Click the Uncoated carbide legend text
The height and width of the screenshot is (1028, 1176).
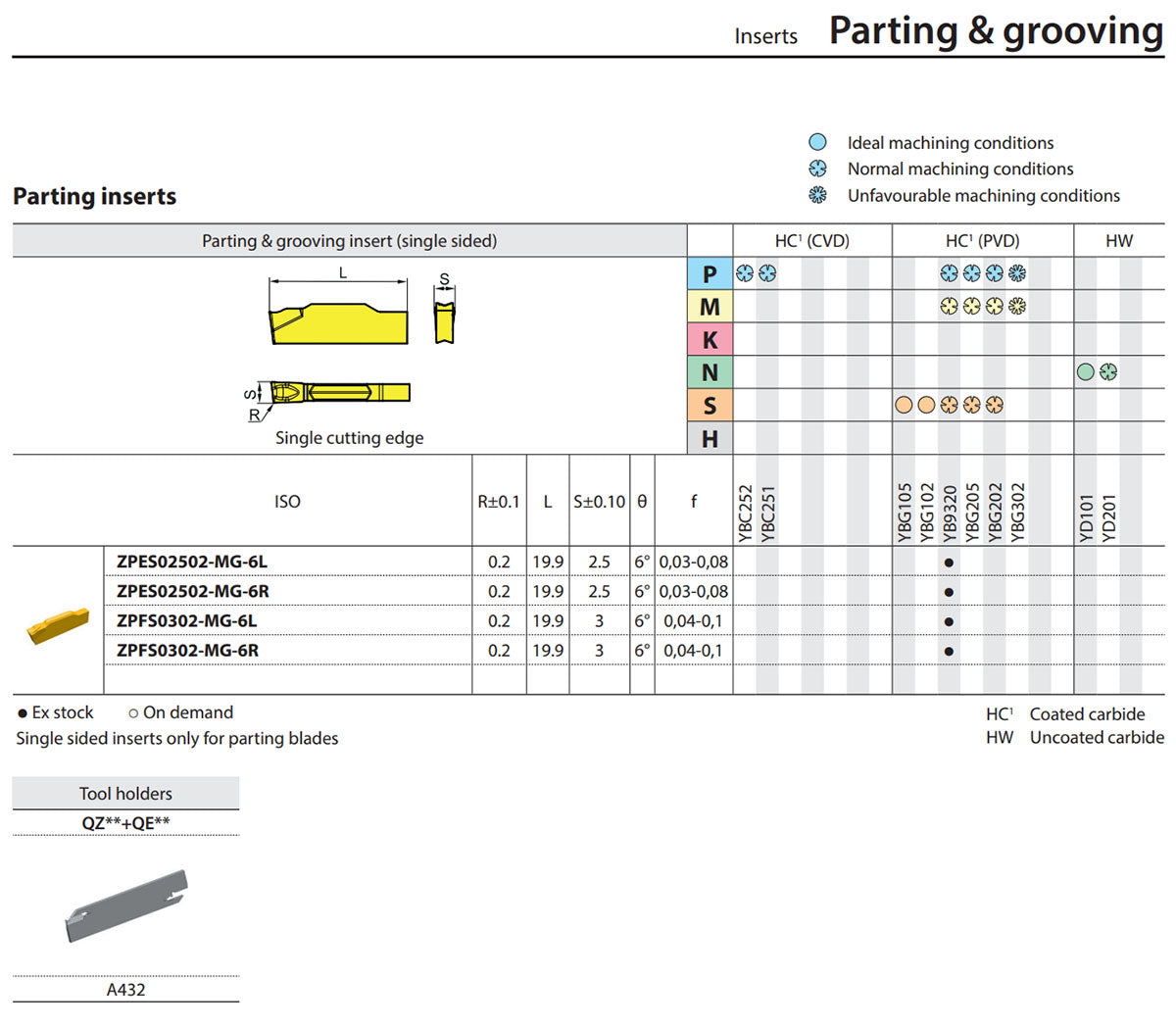(x=1097, y=738)
